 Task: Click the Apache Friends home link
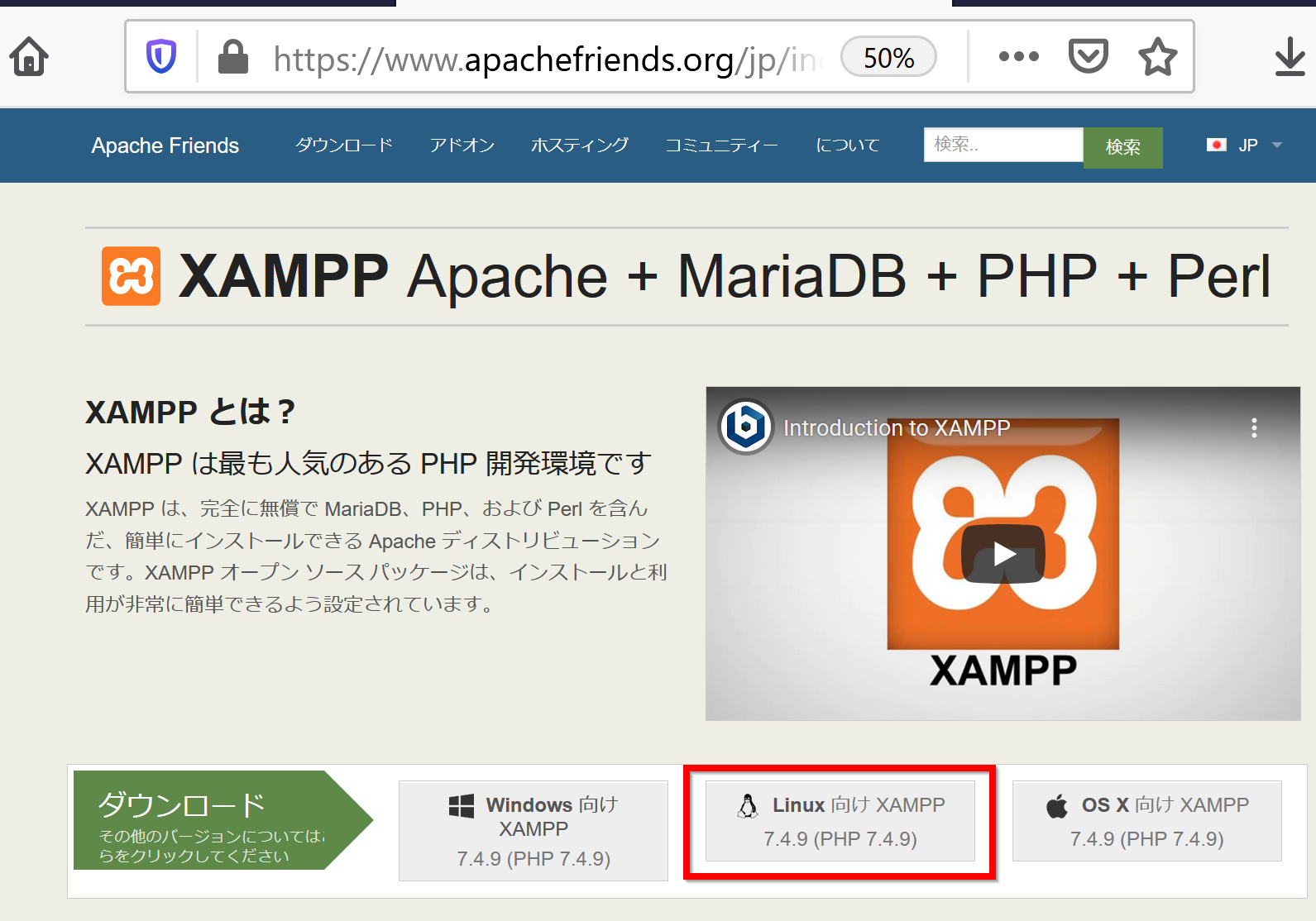(165, 146)
